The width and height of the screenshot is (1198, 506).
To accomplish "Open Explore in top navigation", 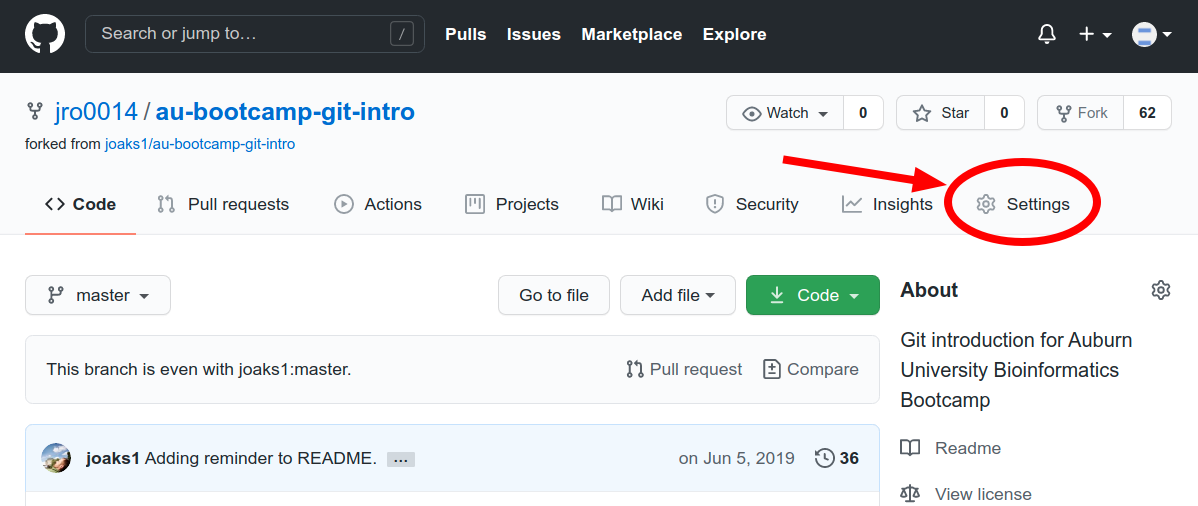I will (734, 34).
